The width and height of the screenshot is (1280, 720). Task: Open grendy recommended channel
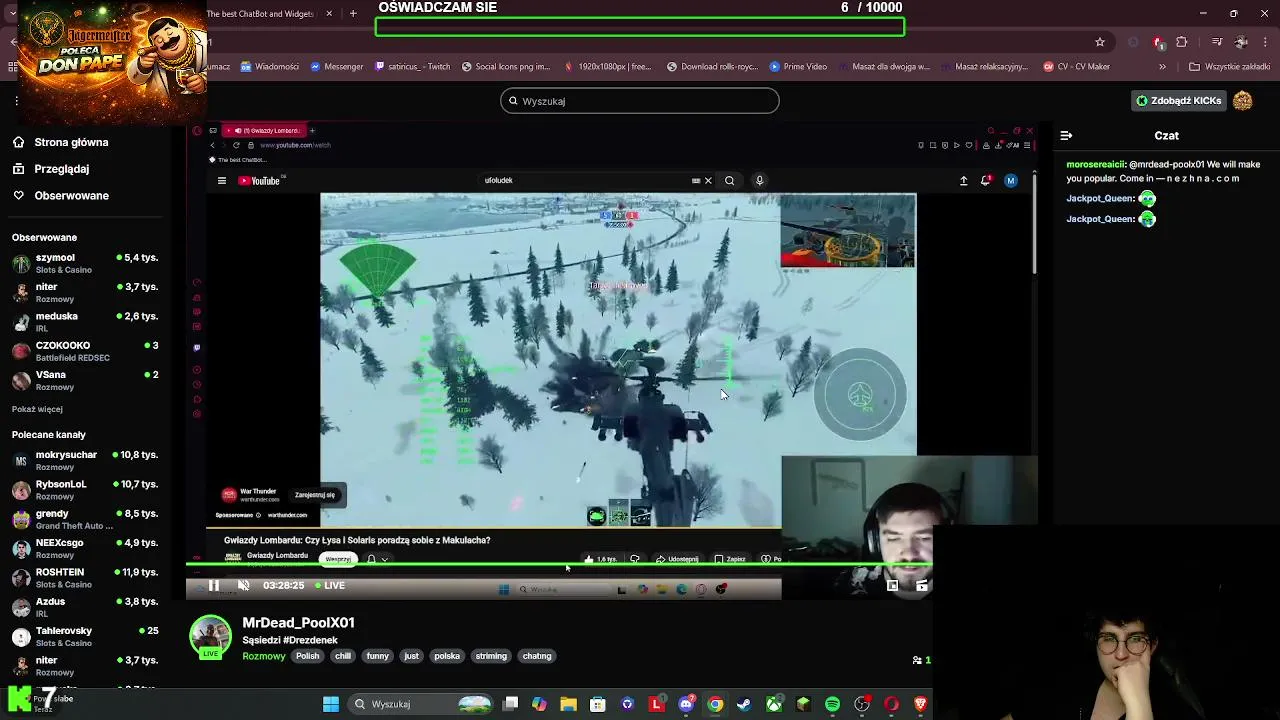(85, 519)
